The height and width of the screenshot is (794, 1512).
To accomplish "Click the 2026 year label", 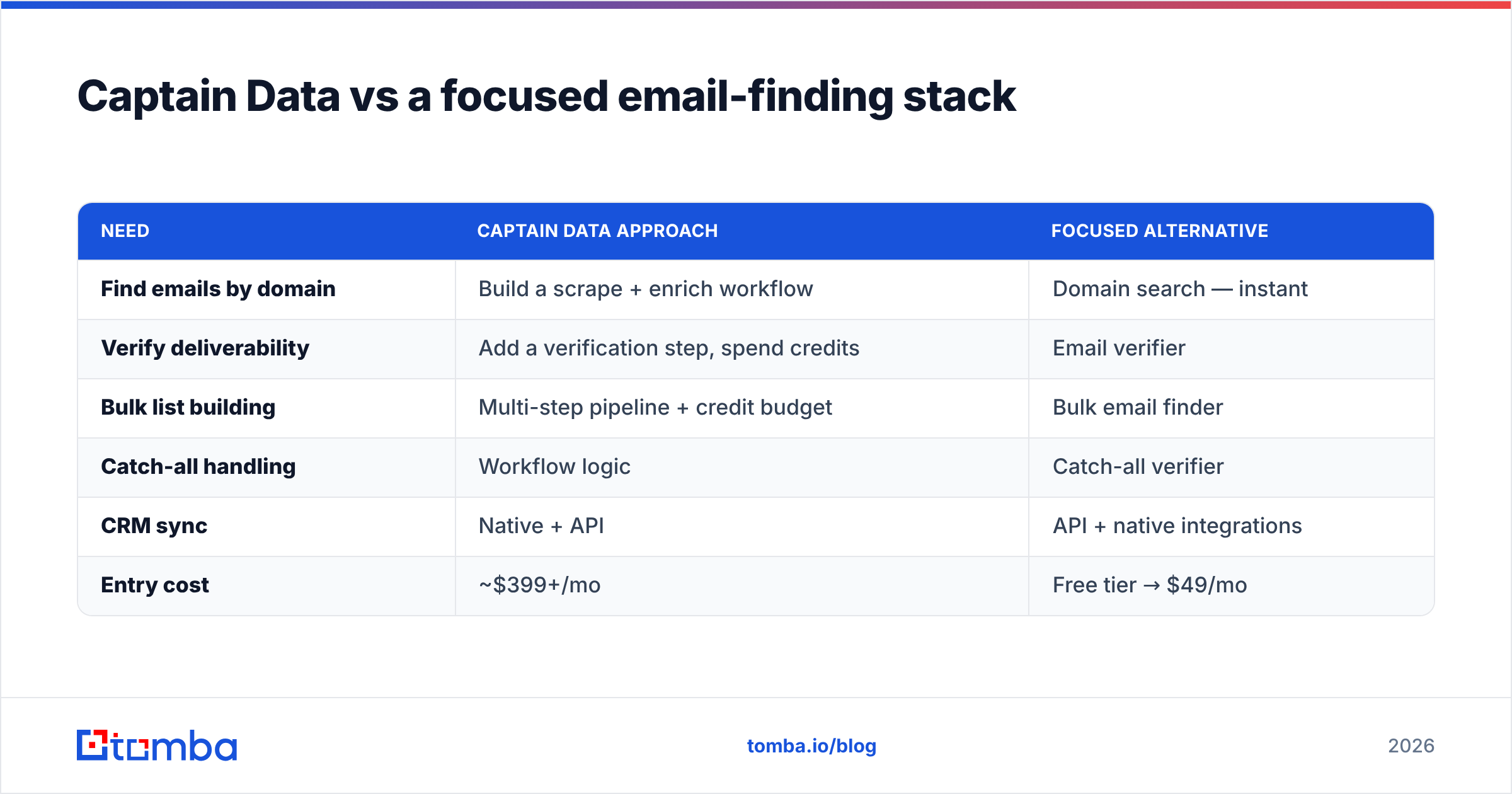I will (x=1411, y=746).
